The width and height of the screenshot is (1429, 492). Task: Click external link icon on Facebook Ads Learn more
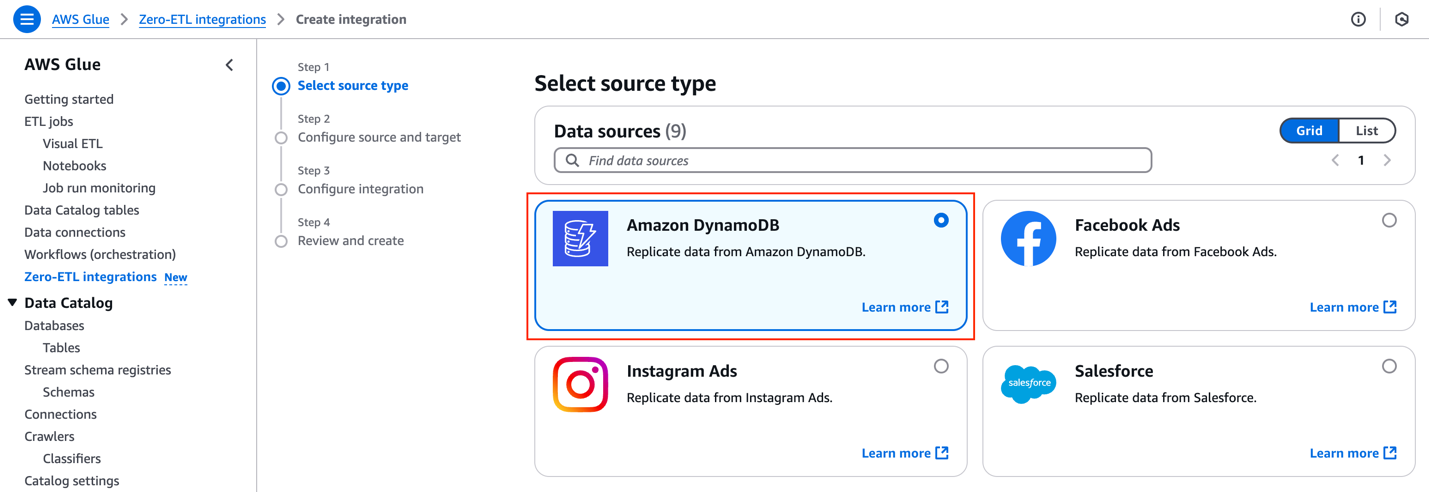coord(1390,307)
